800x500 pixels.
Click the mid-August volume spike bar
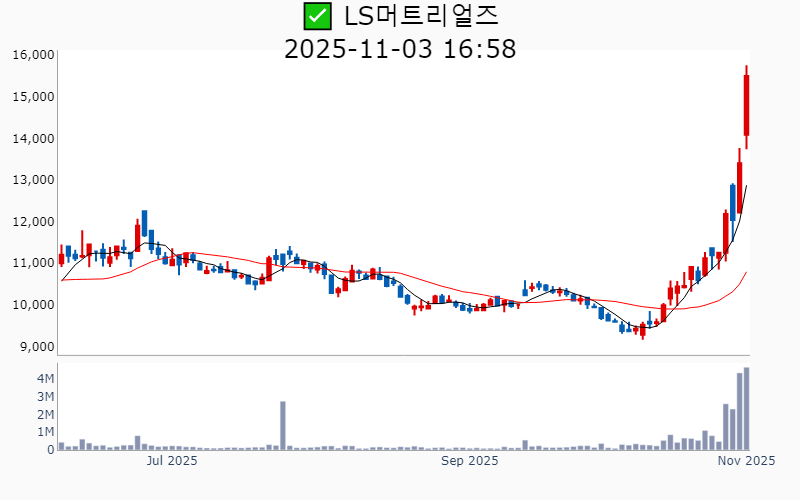[x=283, y=426]
